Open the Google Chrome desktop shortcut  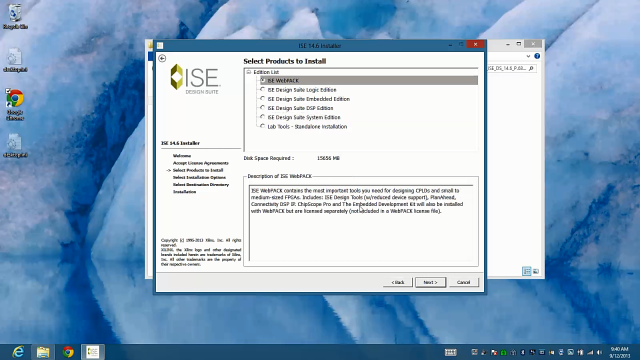click(x=15, y=104)
